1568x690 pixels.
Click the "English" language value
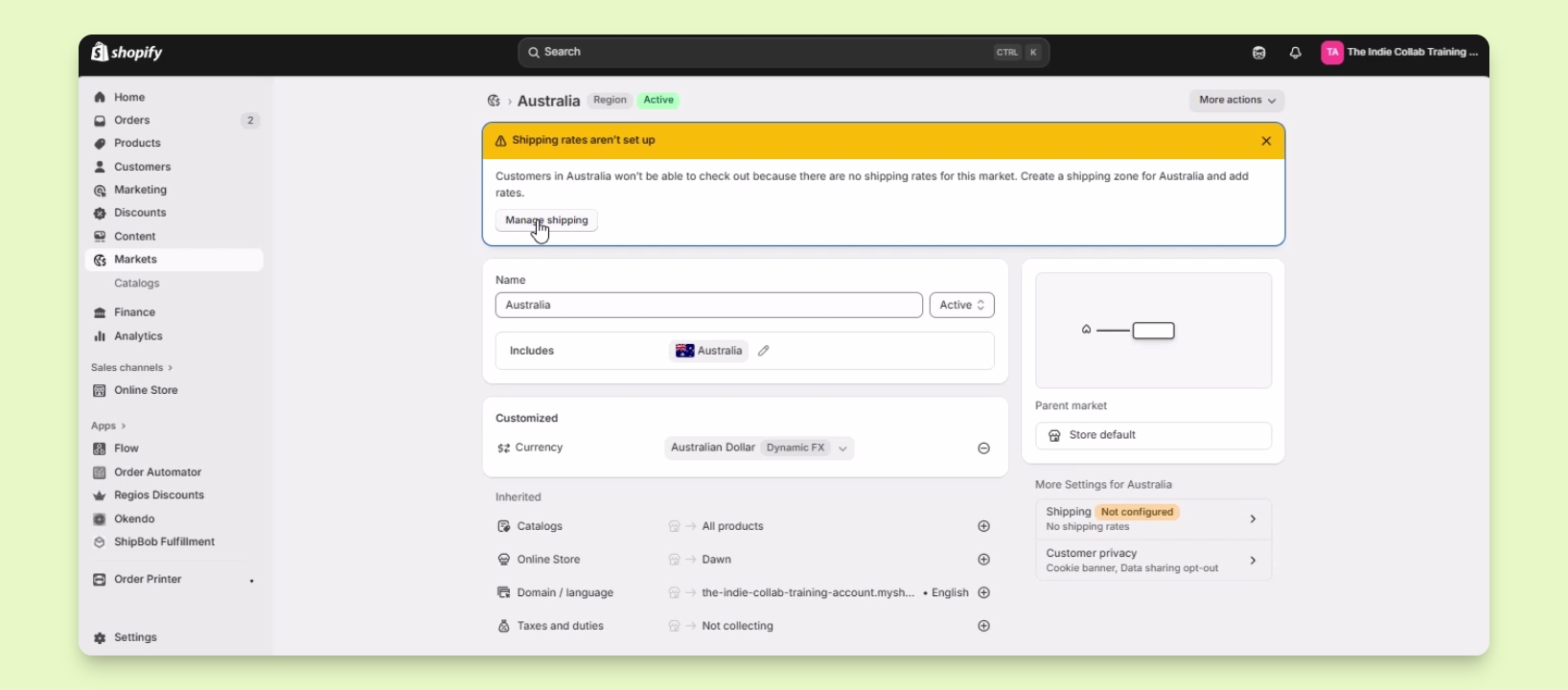950,593
